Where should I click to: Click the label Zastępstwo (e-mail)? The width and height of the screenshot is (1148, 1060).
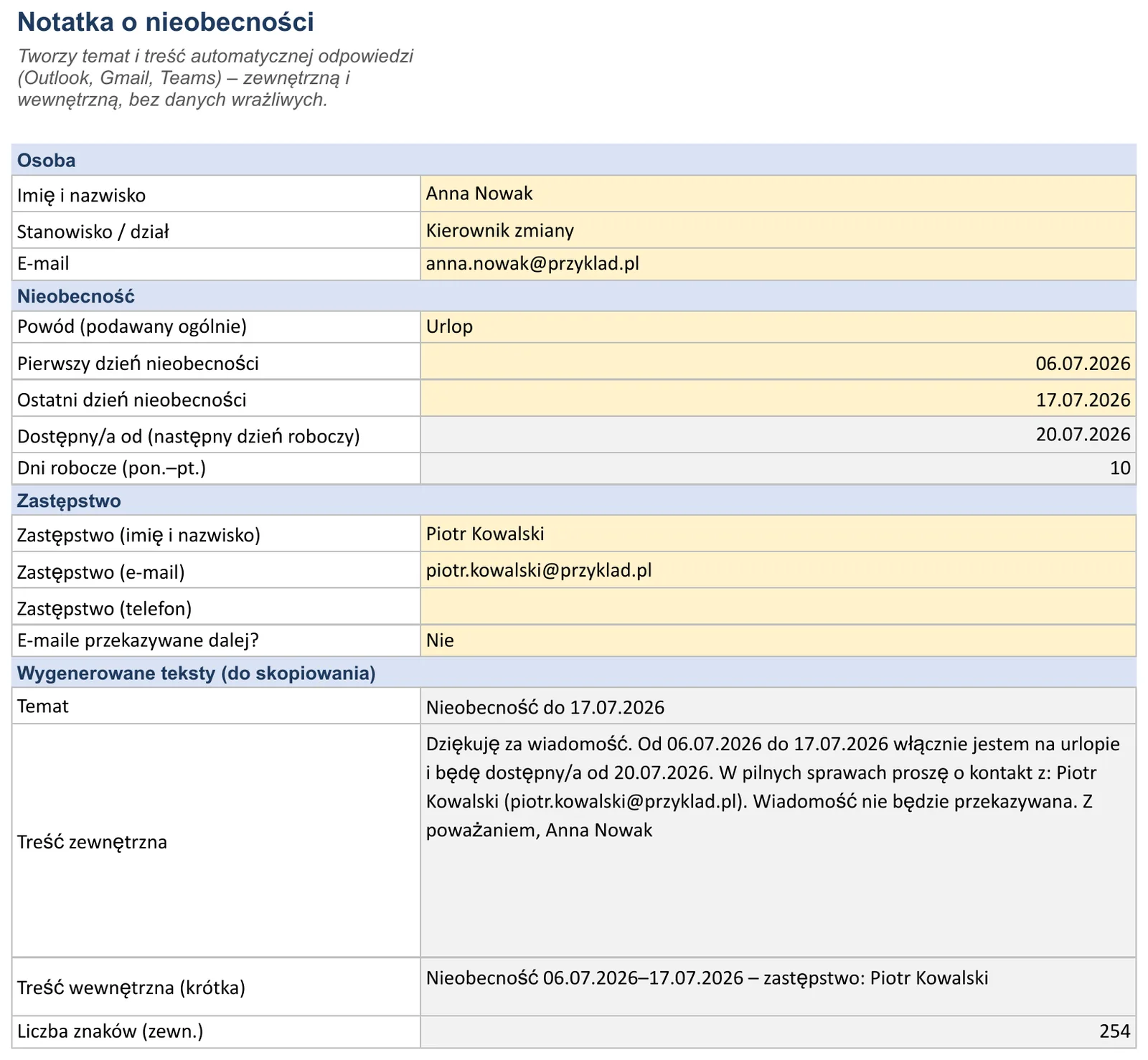101,572
